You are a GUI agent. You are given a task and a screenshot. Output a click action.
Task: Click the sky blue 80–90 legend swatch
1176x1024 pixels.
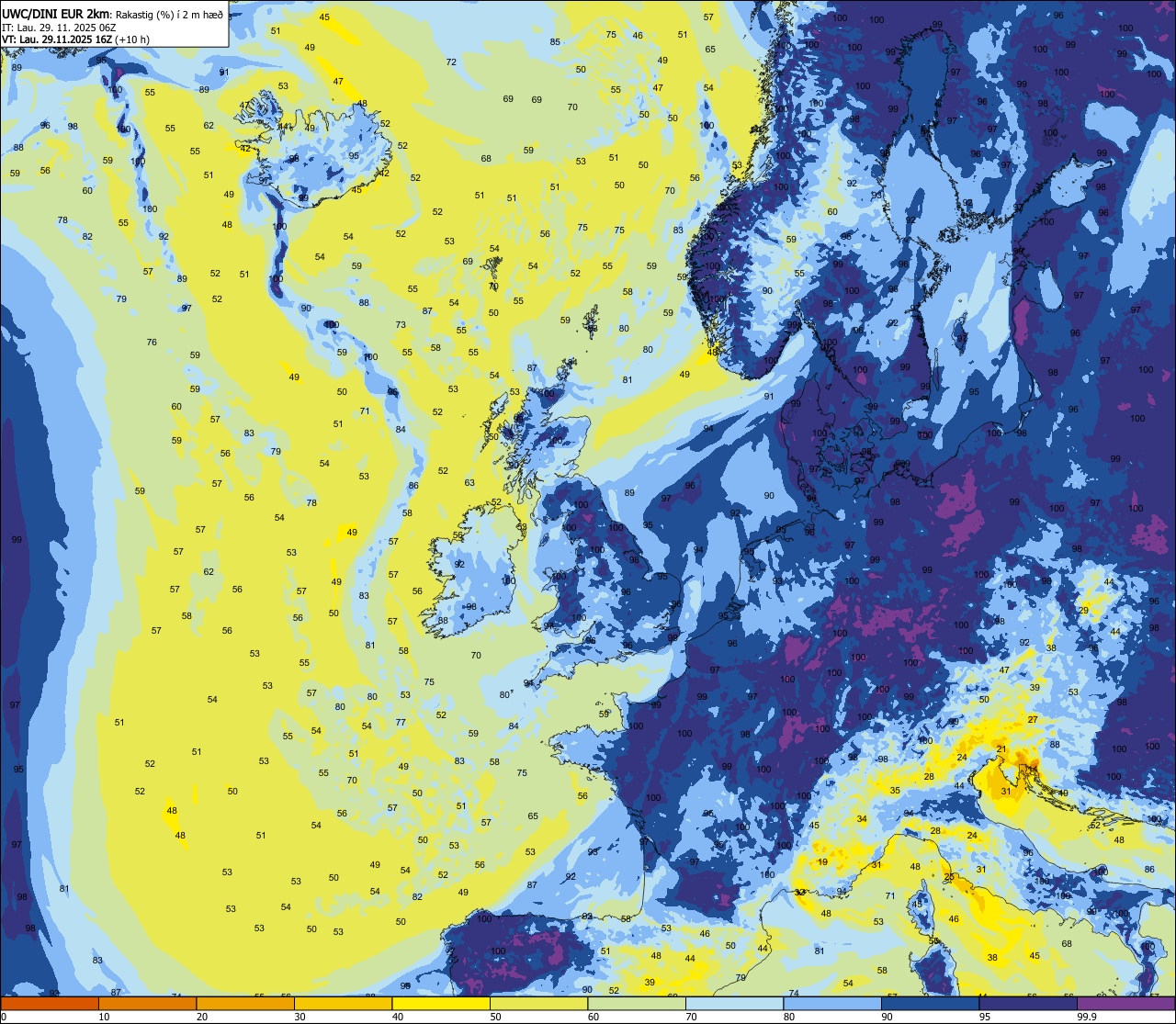pos(832,1003)
